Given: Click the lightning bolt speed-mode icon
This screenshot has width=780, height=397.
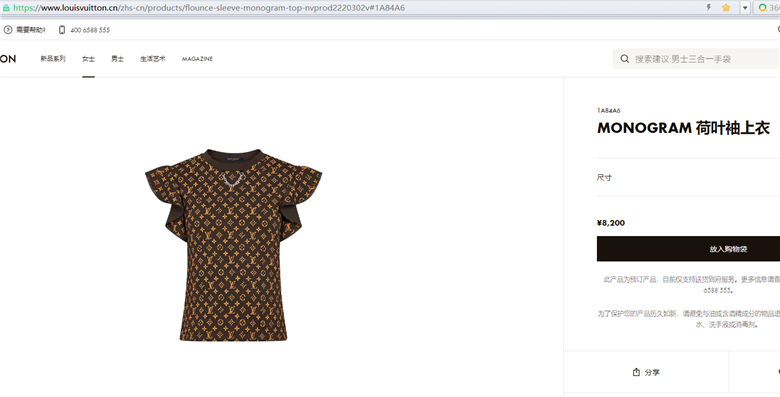Looking at the screenshot, I should tap(708, 7).
